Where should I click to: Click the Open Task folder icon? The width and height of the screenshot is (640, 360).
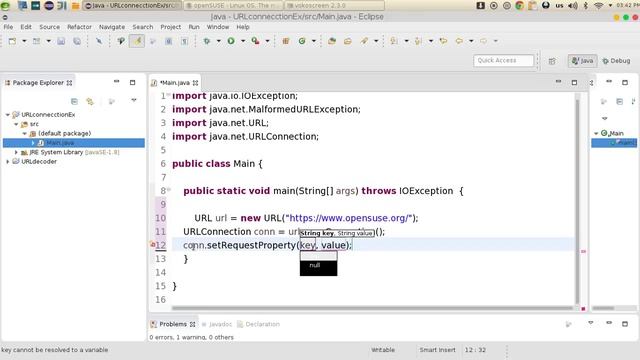point(348,41)
